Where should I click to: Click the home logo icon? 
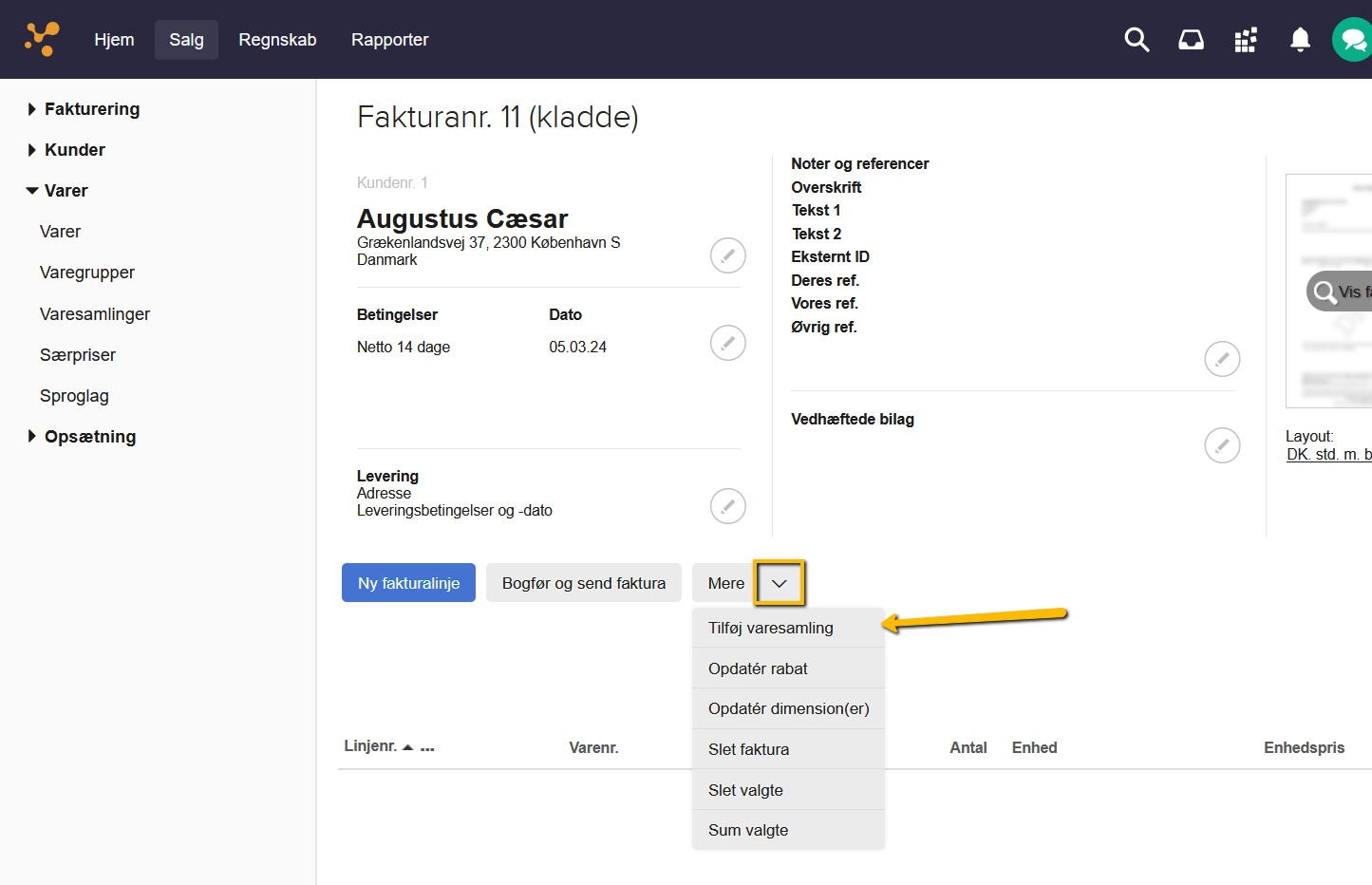point(42,40)
